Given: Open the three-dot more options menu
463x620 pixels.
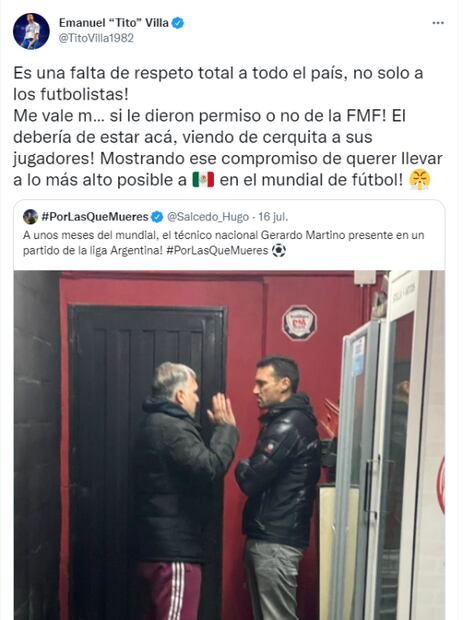Looking at the screenshot, I should point(438,23).
